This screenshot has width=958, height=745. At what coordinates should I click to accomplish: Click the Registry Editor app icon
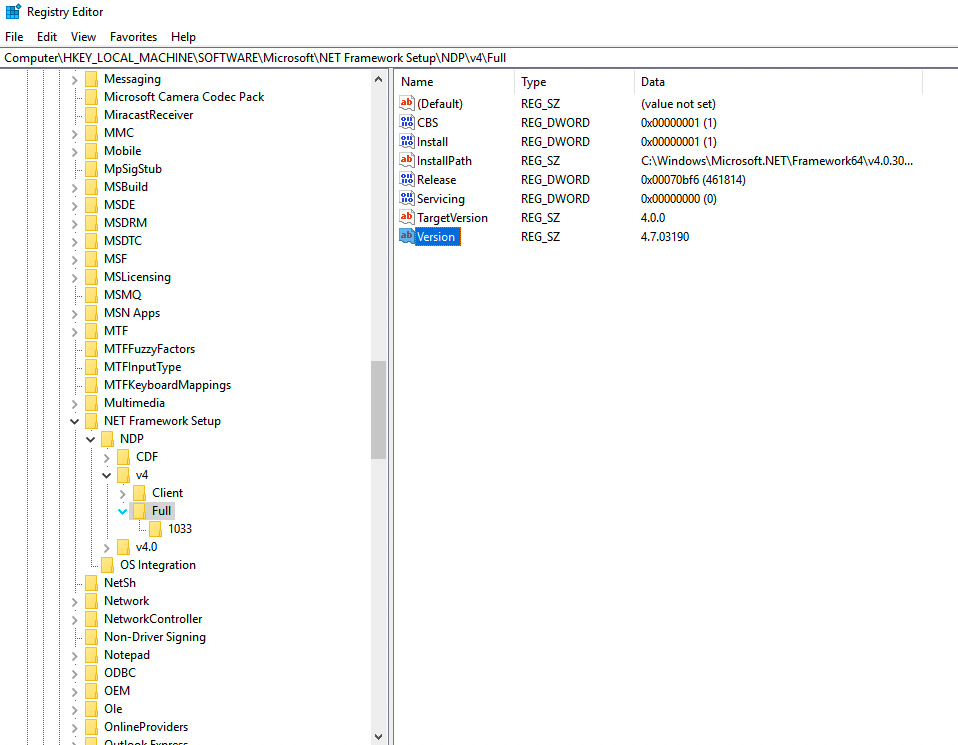pyautogui.click(x=13, y=11)
